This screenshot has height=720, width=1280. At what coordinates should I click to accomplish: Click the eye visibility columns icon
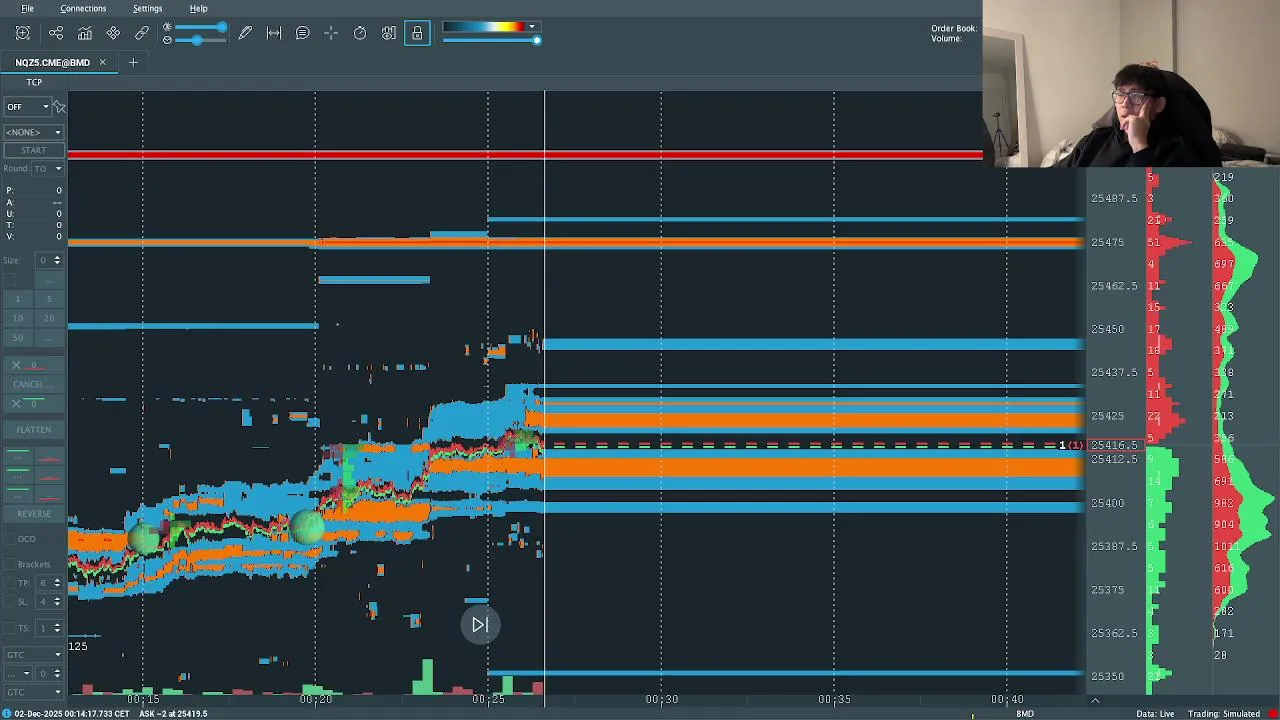389,33
